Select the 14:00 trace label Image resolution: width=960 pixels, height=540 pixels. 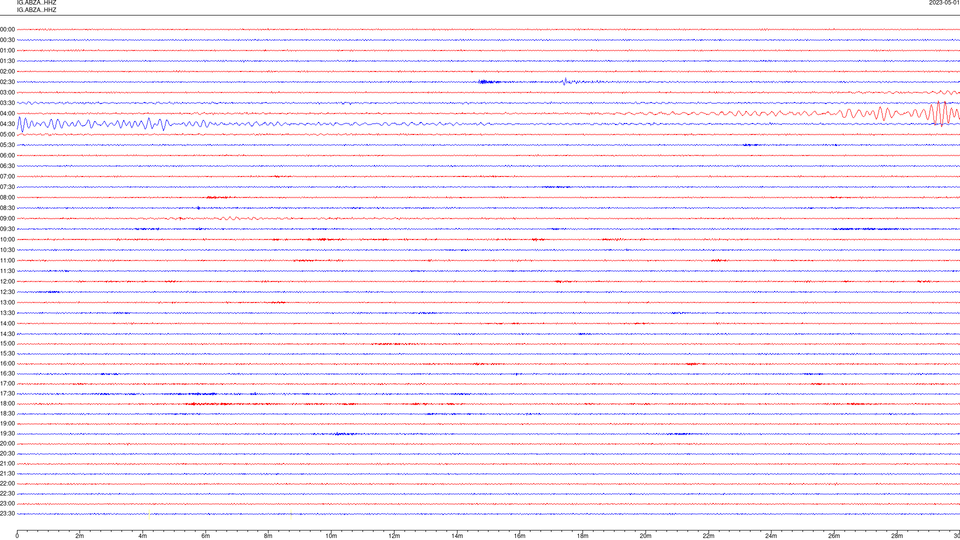[7, 323]
